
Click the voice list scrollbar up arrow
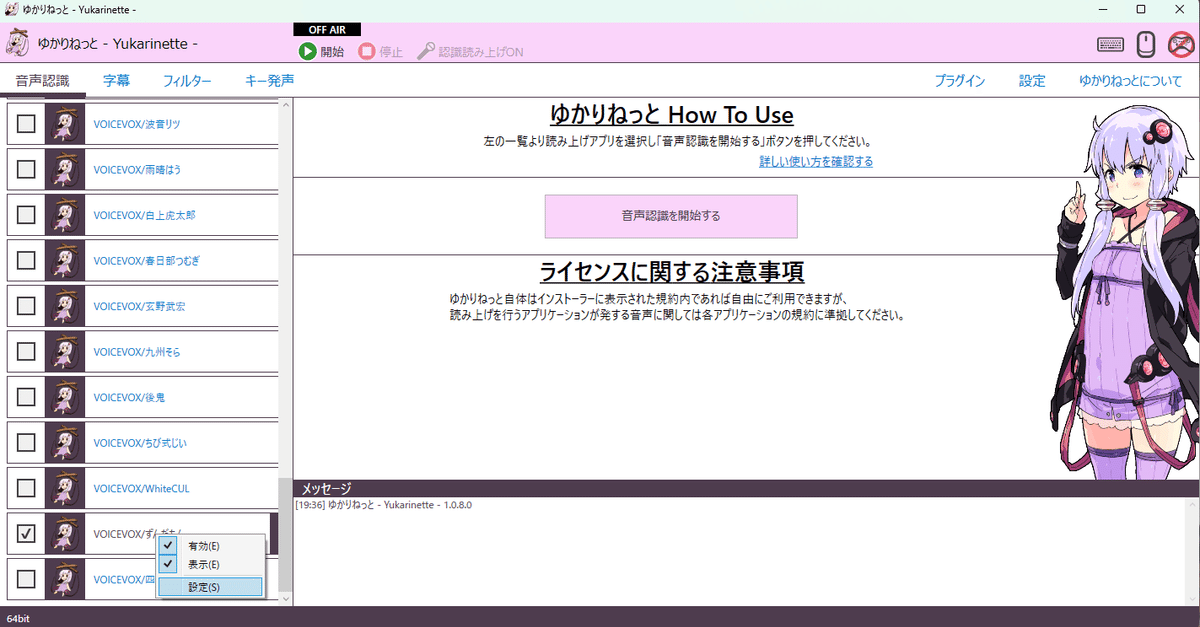pyautogui.click(x=285, y=104)
